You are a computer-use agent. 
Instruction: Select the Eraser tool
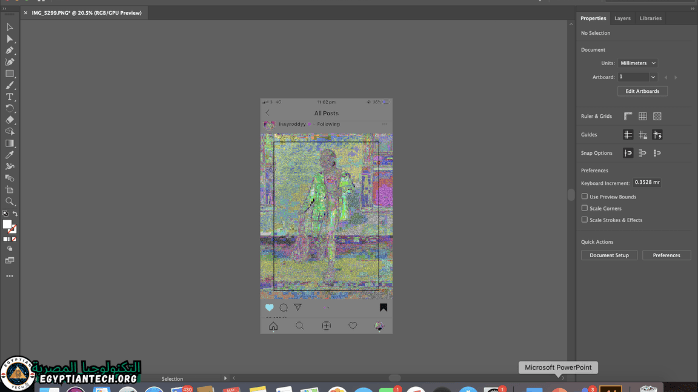pos(9,120)
